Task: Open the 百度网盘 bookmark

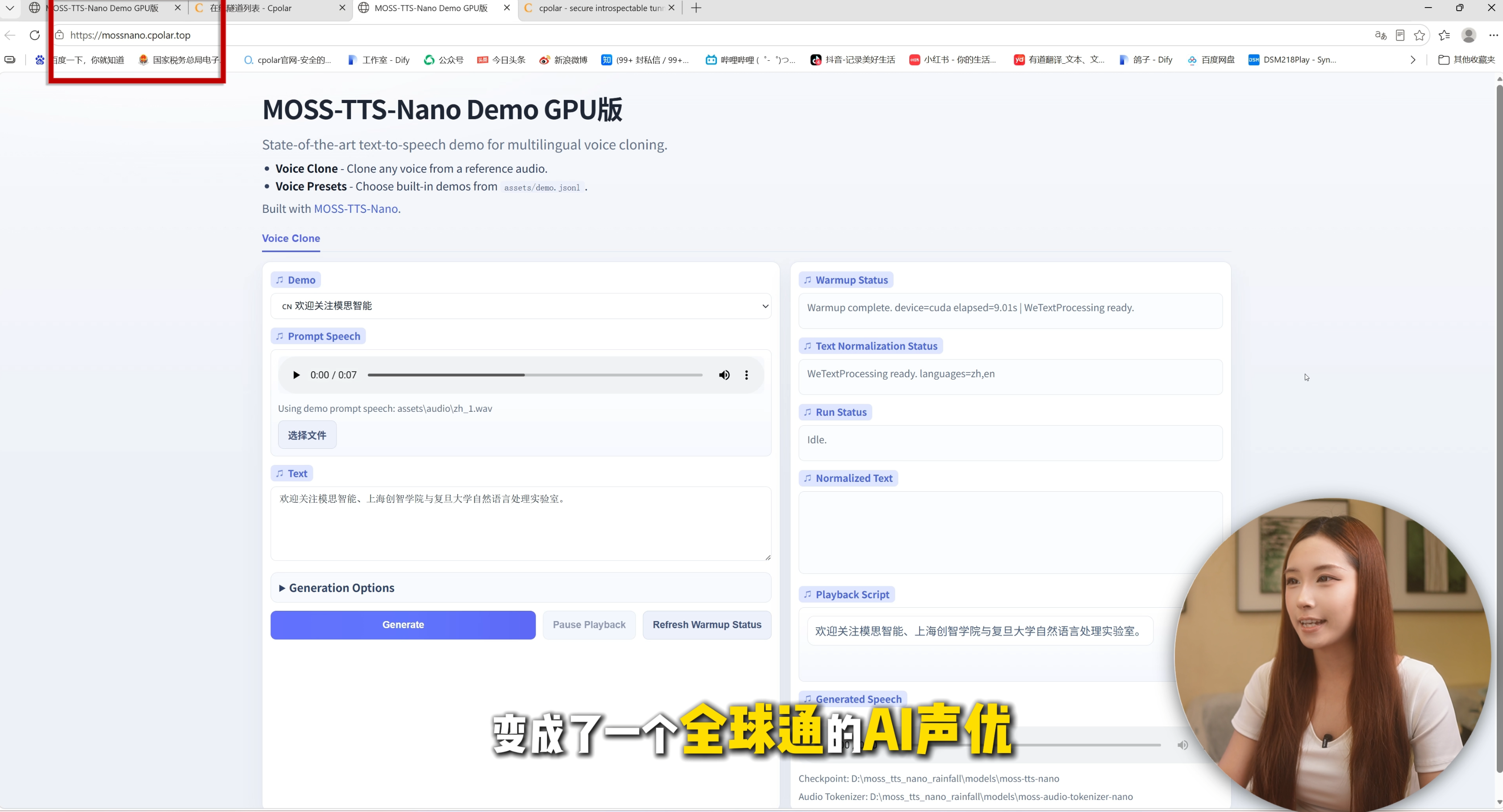Action: 1211,59
